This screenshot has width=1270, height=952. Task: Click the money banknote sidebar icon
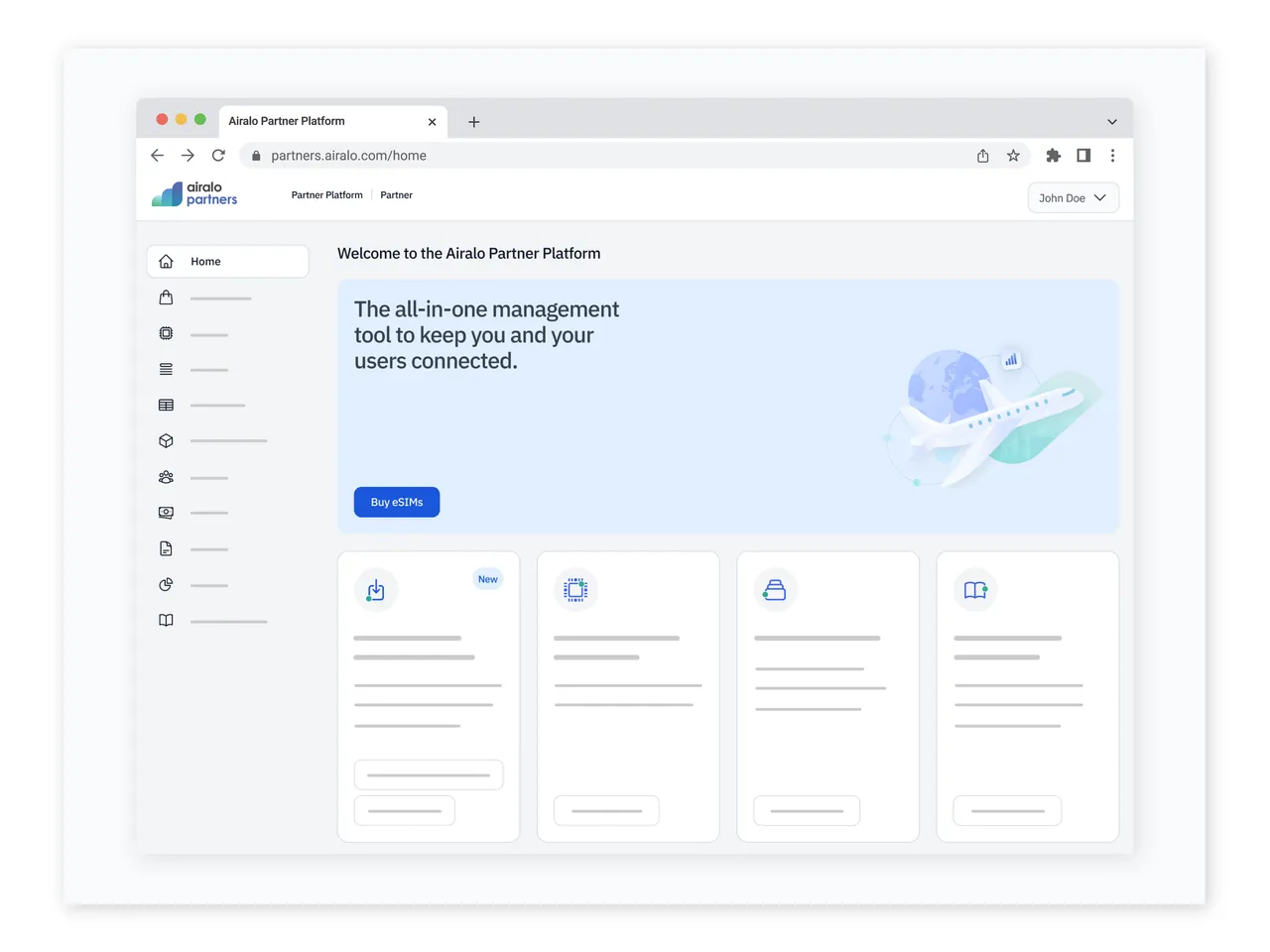pos(166,513)
